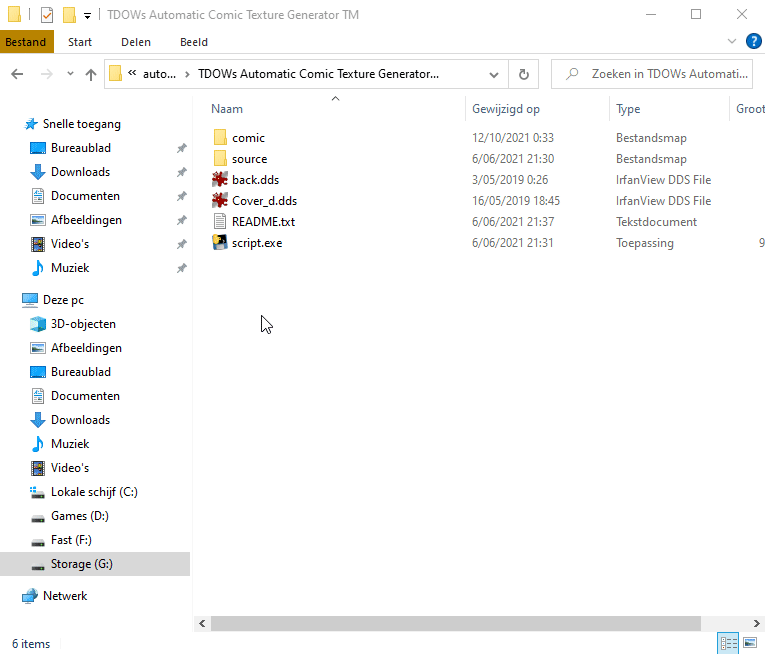The width and height of the screenshot is (765, 654).
Task: Open pinned Afbeeldingen under Snelle toegang
Action: coord(86,220)
